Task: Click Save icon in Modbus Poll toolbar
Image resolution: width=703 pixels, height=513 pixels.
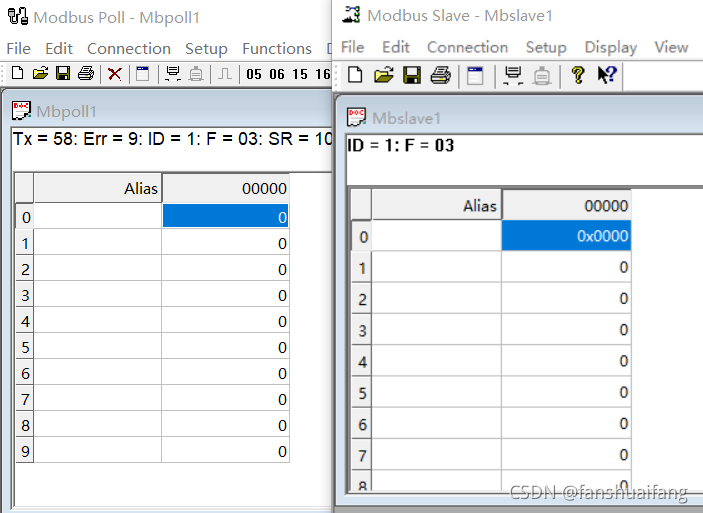Action: [x=63, y=73]
